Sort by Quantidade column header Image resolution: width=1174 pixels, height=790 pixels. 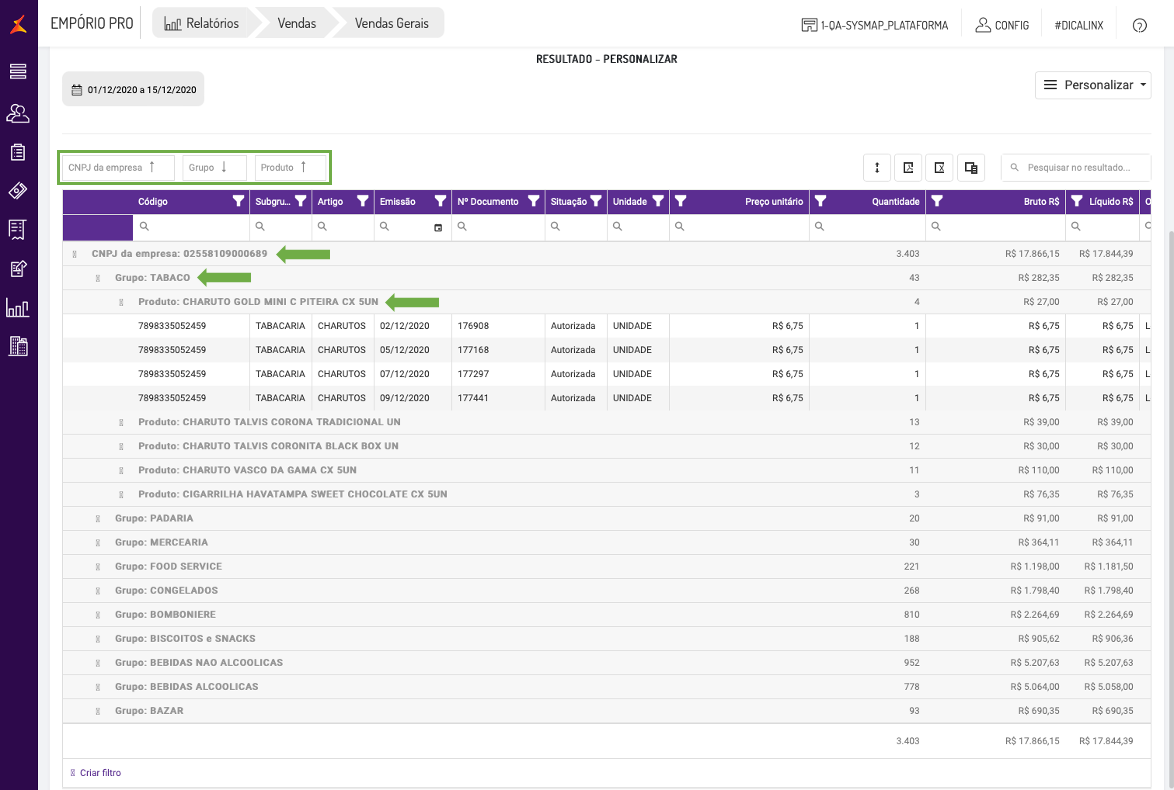pyautogui.click(x=895, y=201)
